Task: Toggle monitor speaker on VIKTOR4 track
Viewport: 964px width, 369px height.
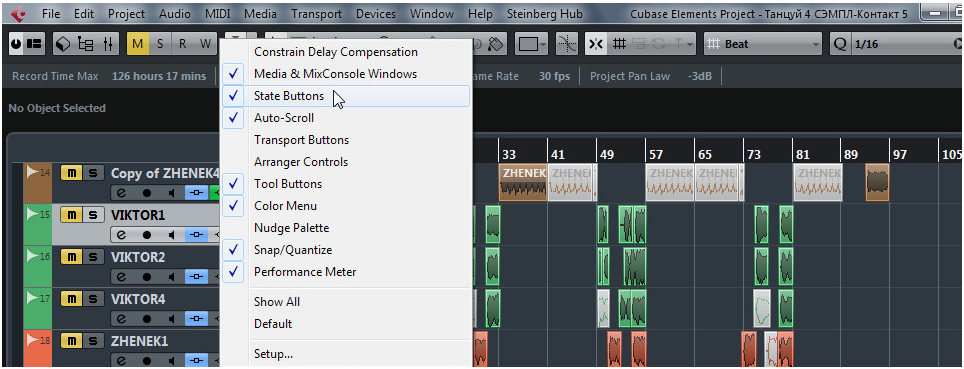Action: (x=172, y=318)
